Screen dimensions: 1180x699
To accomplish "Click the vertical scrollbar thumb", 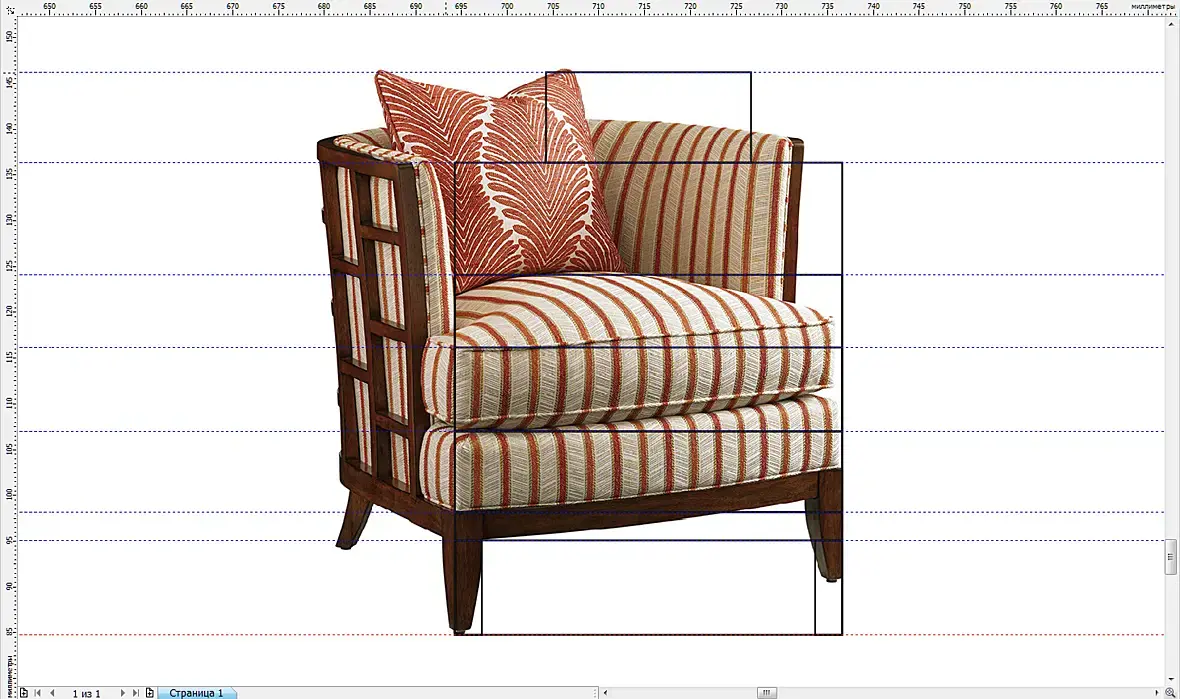I will point(1170,557).
